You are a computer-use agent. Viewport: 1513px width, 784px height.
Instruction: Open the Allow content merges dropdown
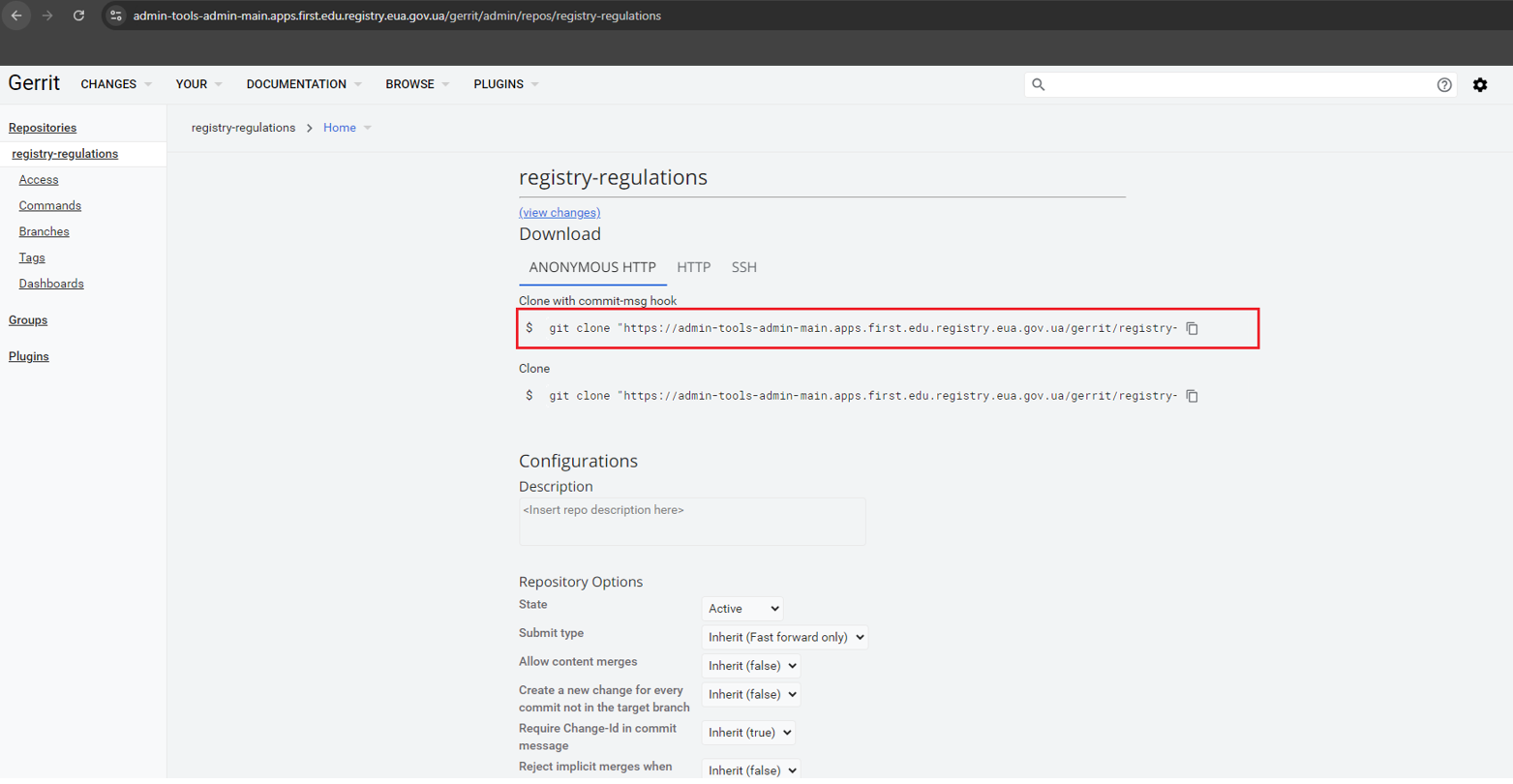pos(751,666)
